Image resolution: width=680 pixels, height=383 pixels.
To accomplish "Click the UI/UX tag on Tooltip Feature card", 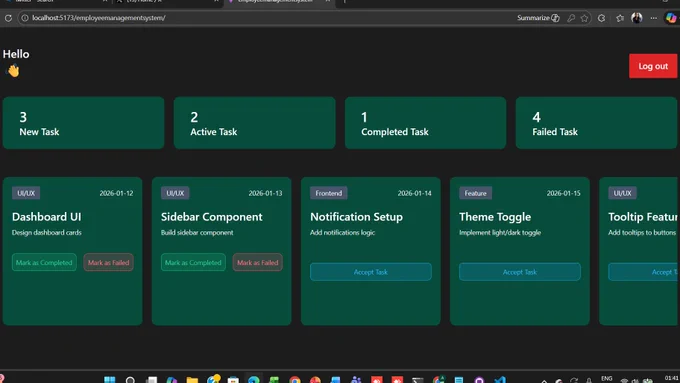I will (x=622, y=193).
